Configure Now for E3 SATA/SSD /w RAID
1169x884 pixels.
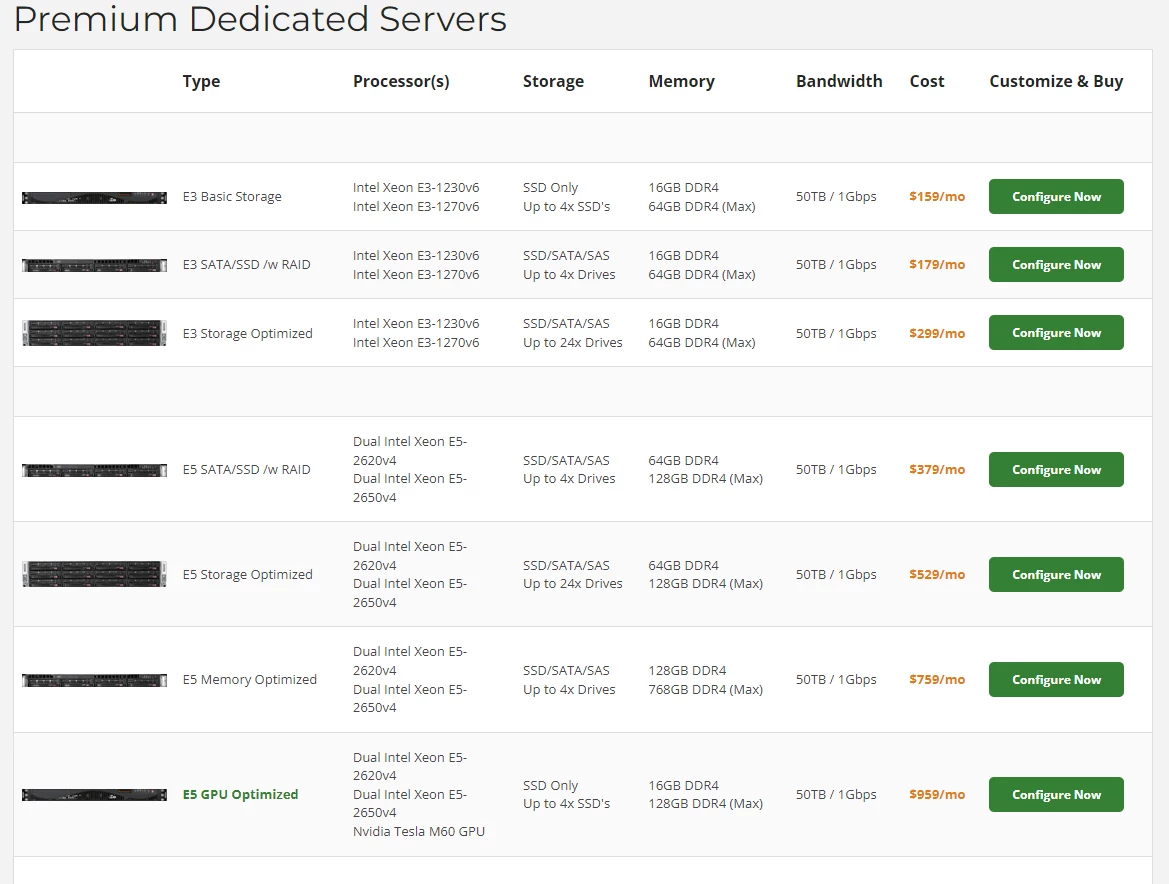(1056, 264)
